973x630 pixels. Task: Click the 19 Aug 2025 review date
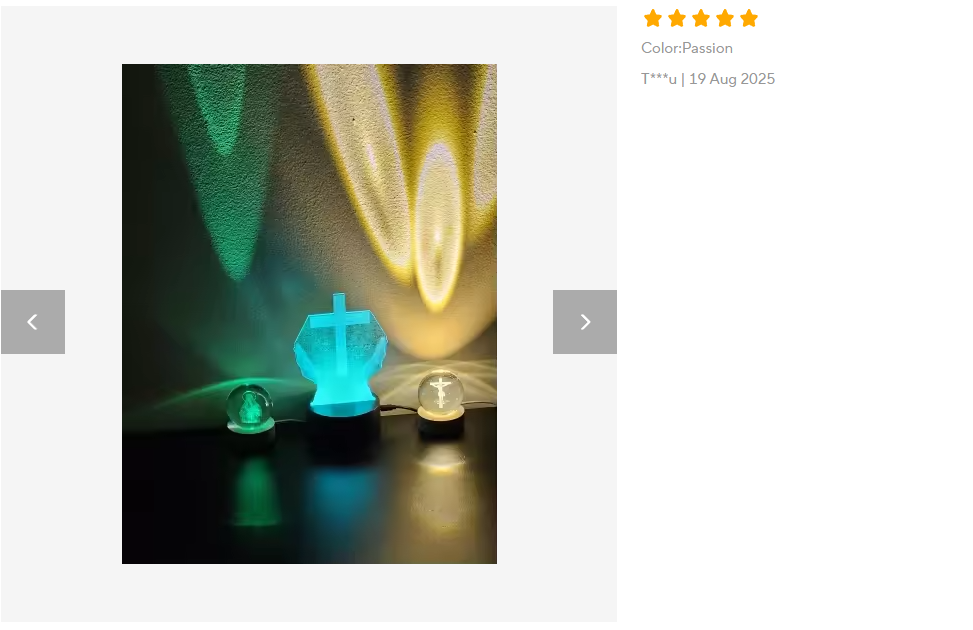click(x=732, y=79)
